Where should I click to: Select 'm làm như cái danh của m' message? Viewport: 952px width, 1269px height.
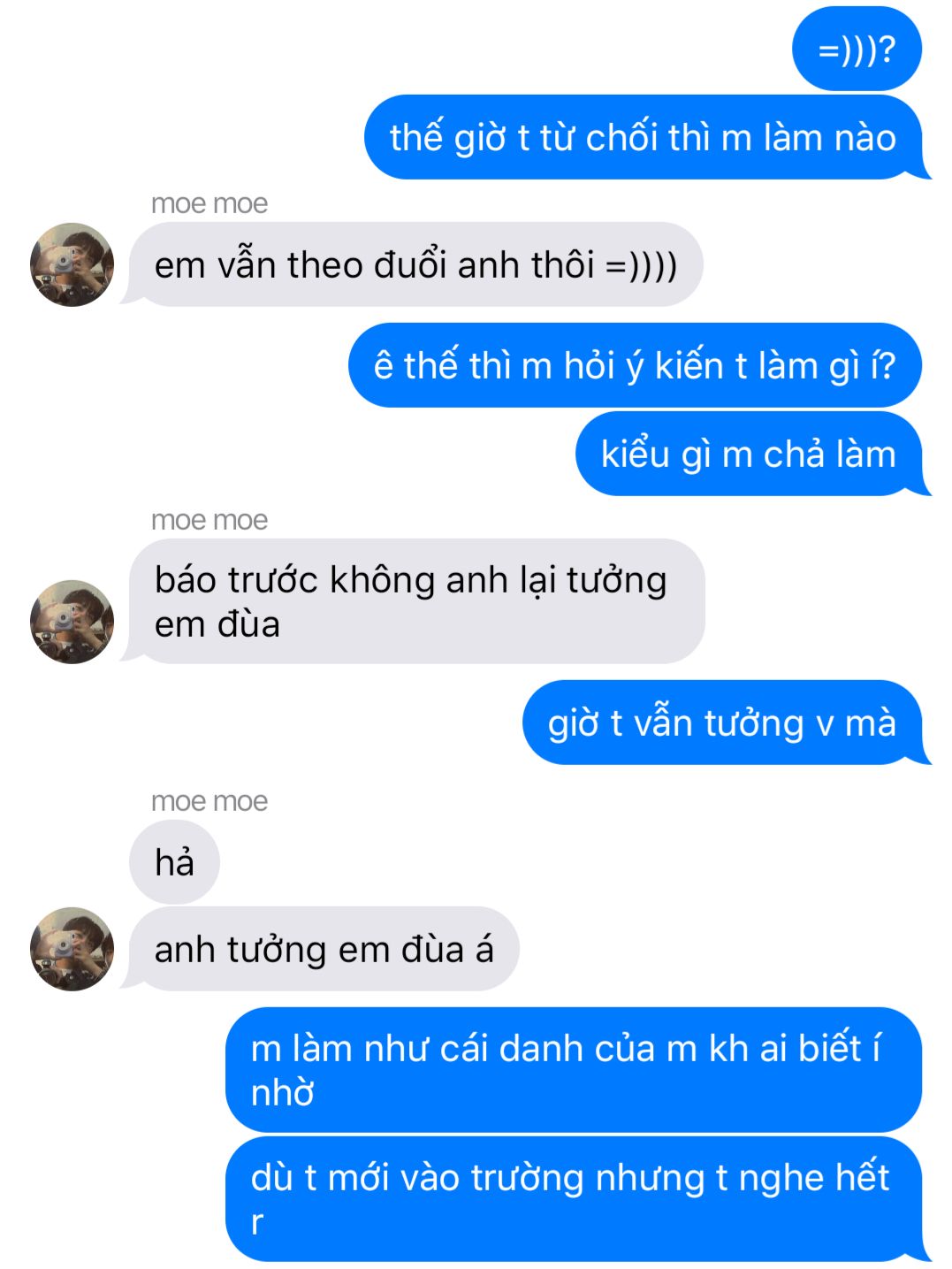point(574,1070)
